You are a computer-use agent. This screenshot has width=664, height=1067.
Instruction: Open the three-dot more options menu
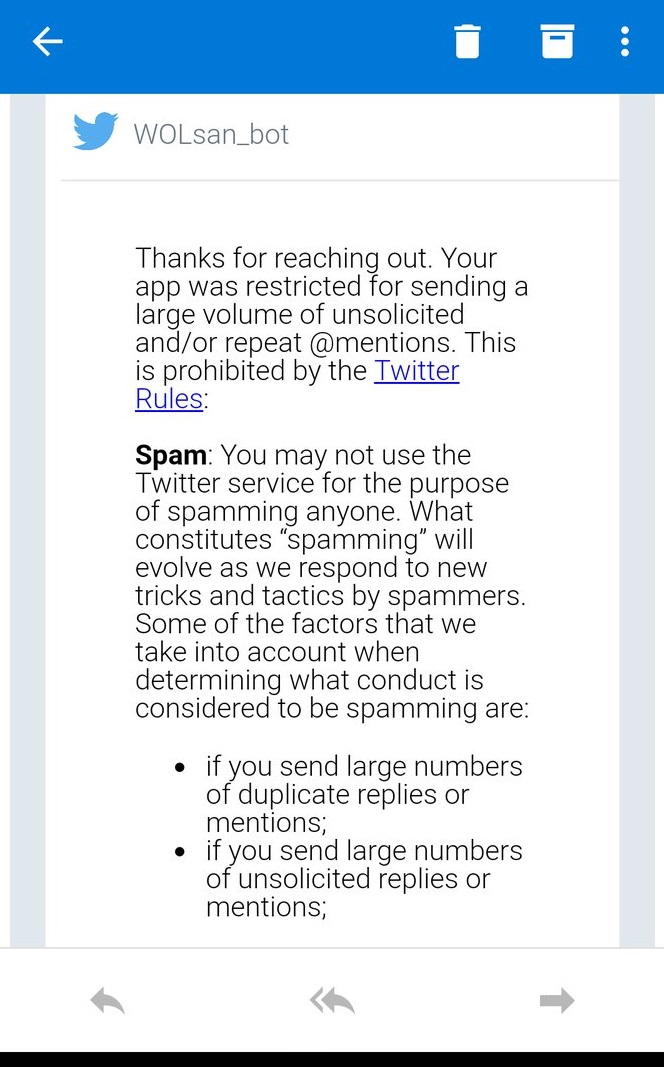point(625,41)
